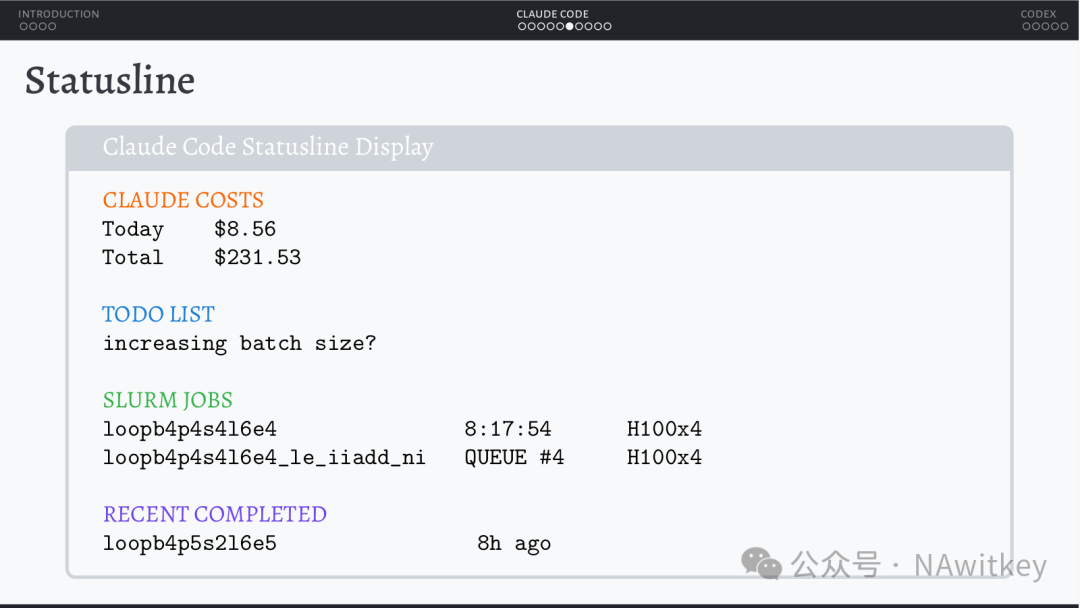Go to the CODEX section header link
Screen dimensions: 1080x608
click(1038, 14)
